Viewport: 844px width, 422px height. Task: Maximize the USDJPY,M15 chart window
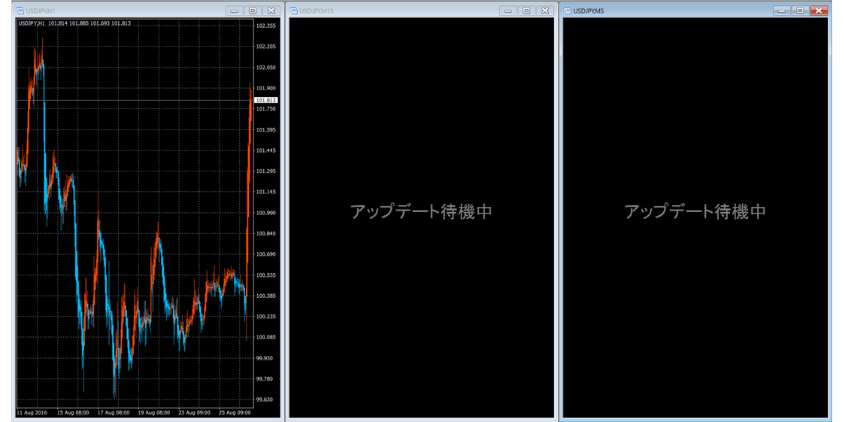coord(526,10)
